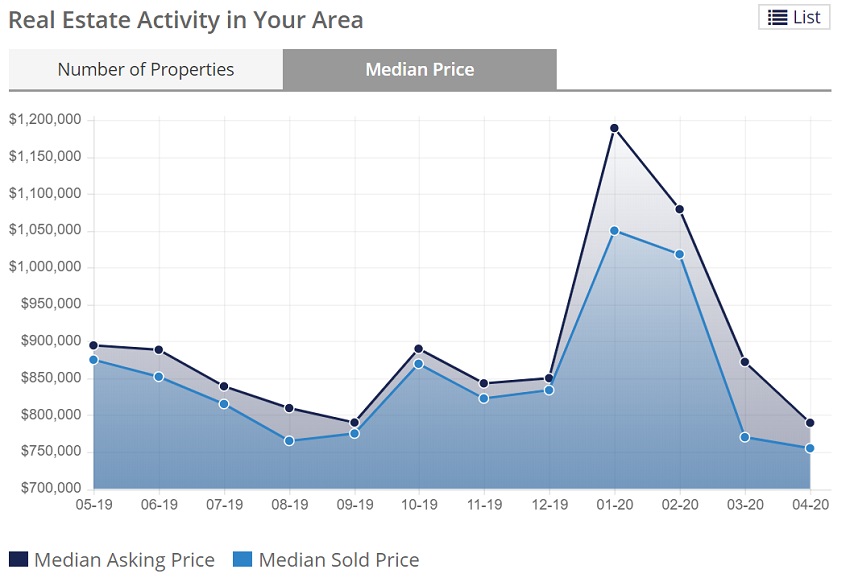This screenshot has height=582, width=850.
Task: Click the asking price dot for 05-19
Action: [x=93, y=345]
